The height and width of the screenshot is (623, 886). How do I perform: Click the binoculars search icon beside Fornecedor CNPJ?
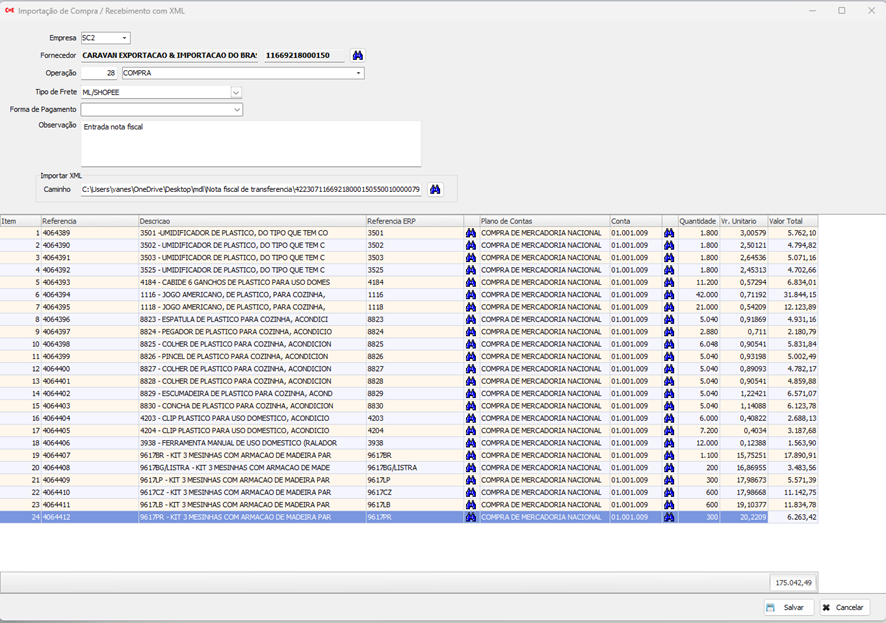click(x=358, y=55)
